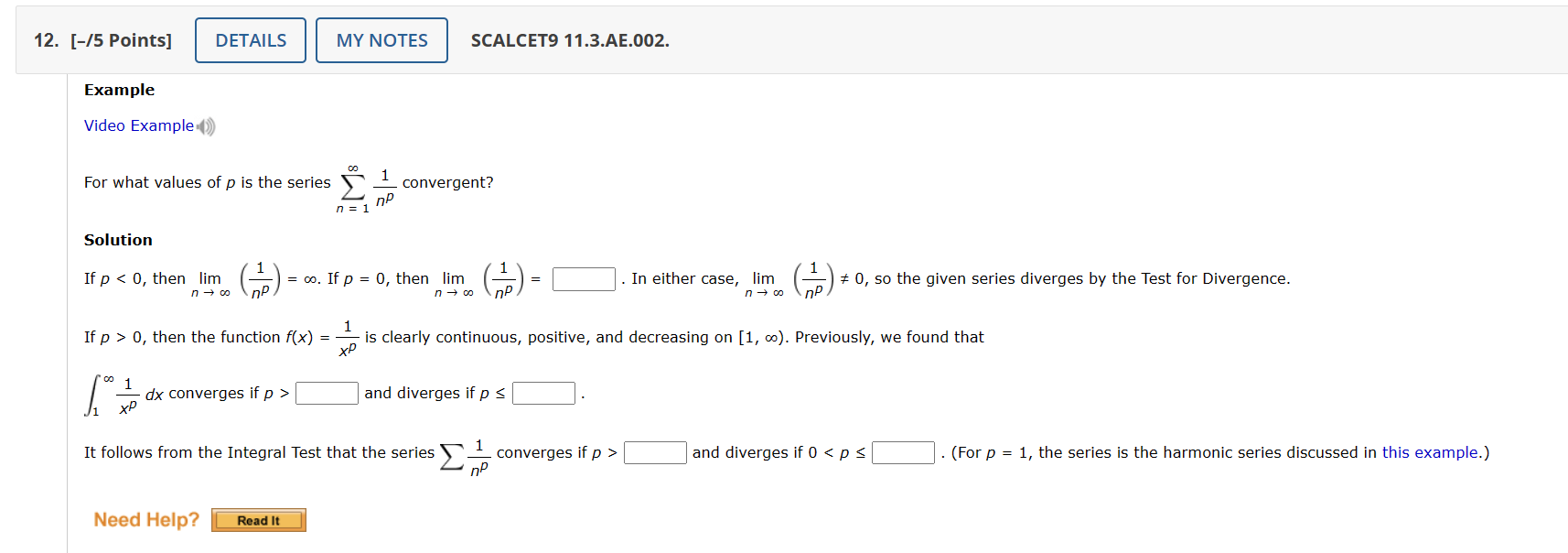
Task: Click the orange Read It button
Action: pyautogui.click(x=258, y=520)
